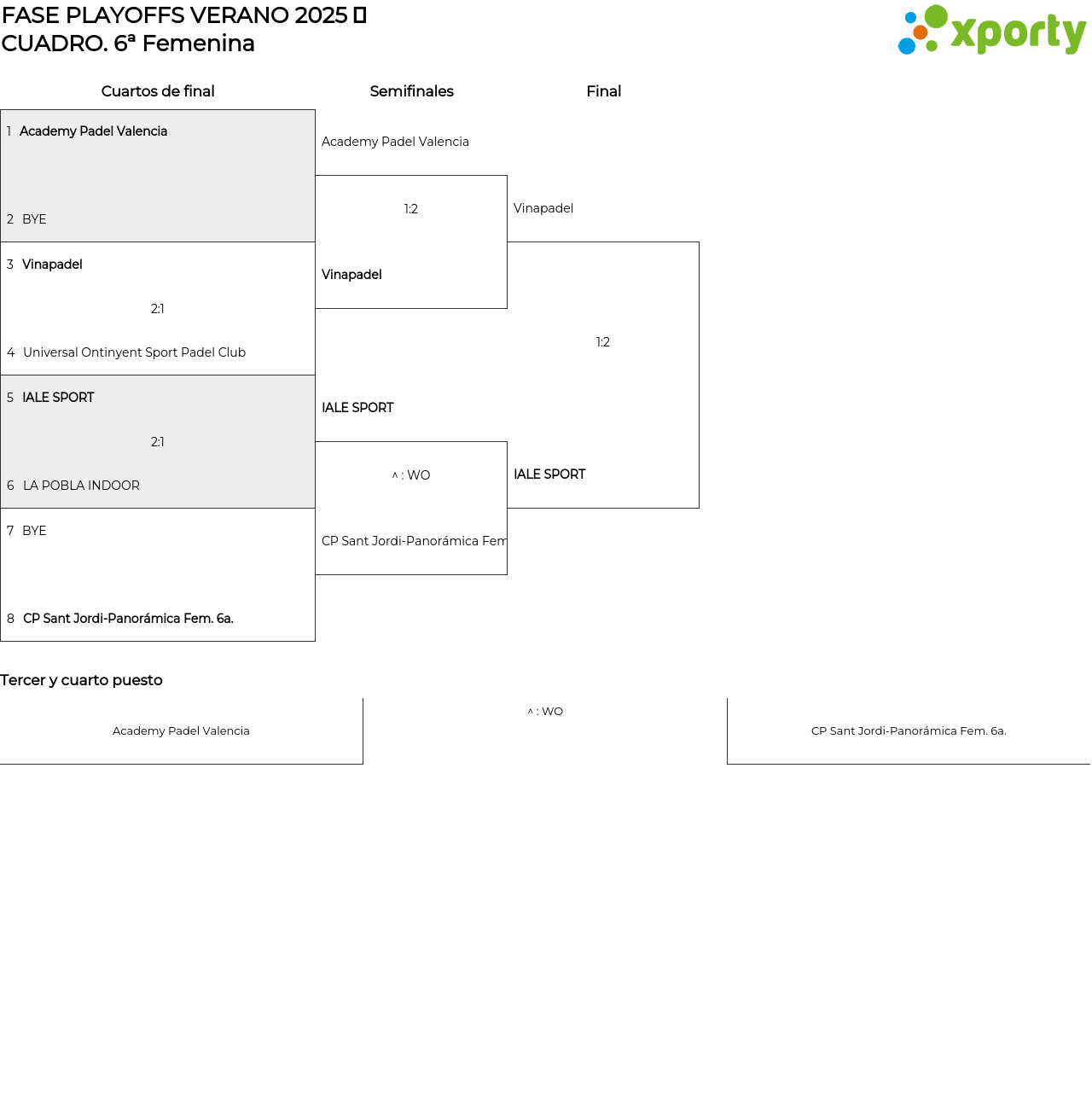Image resolution: width=1092 pixels, height=1094 pixels.
Task: Click CP Sant Jordi-Panorámica in third place match
Action: coord(909,731)
